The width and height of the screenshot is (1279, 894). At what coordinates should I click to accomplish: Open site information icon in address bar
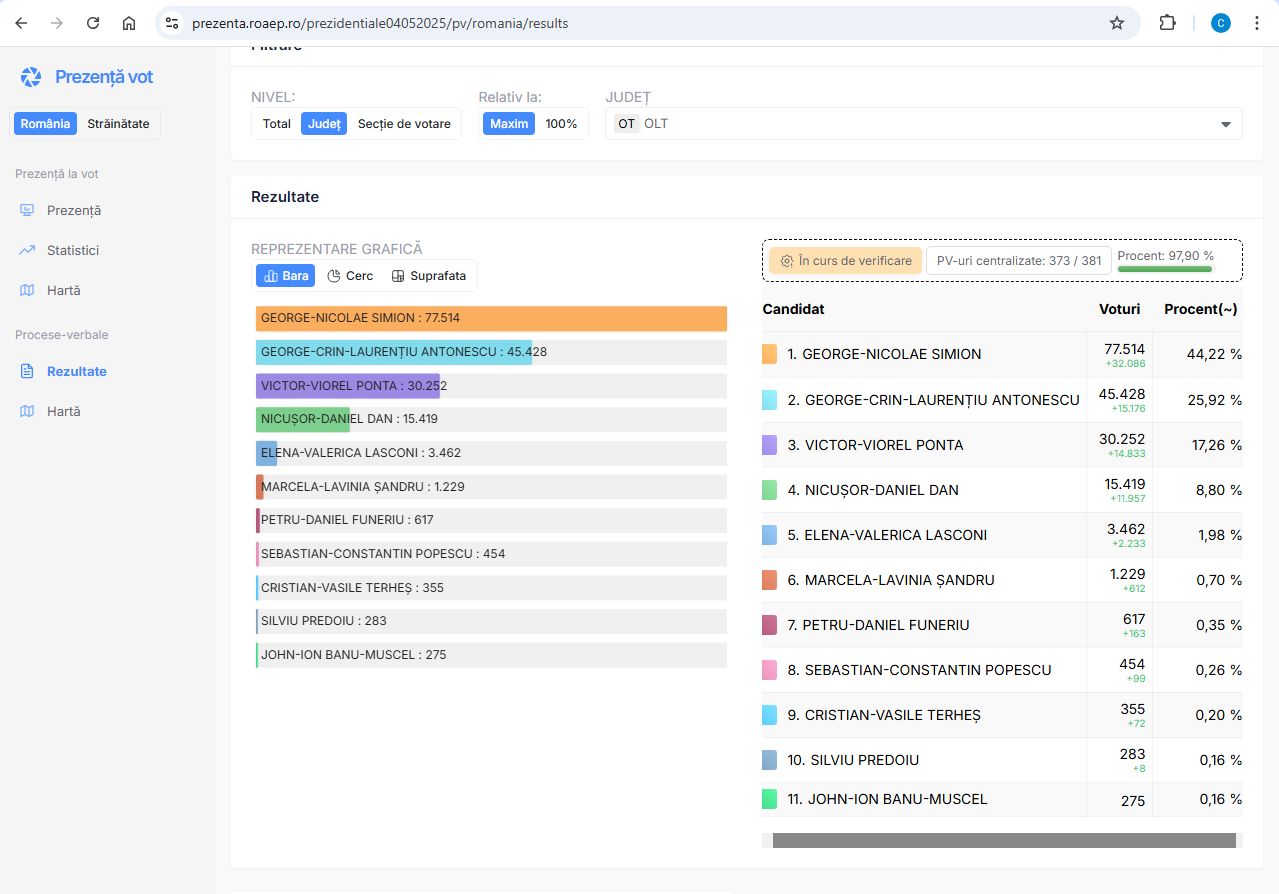point(172,23)
